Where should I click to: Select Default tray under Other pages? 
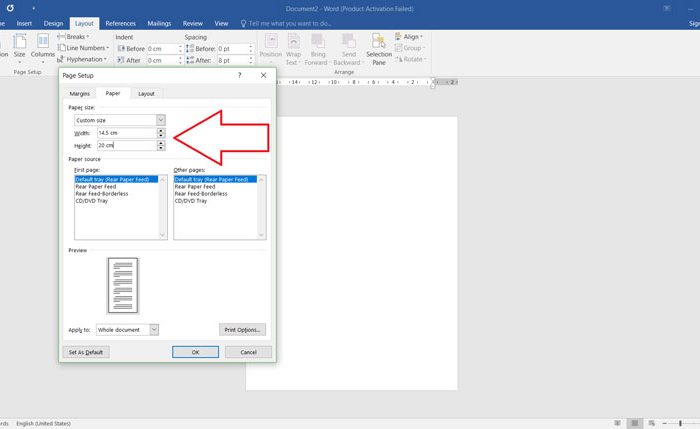215,179
